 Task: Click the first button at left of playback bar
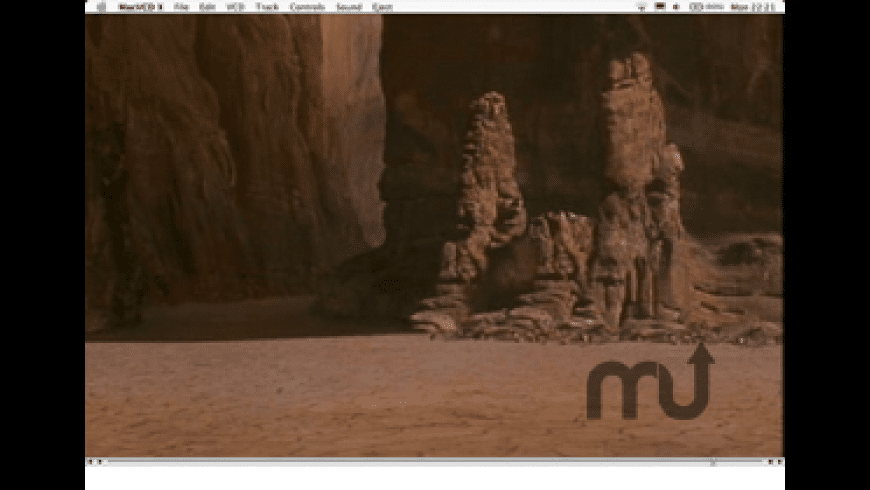[90, 462]
